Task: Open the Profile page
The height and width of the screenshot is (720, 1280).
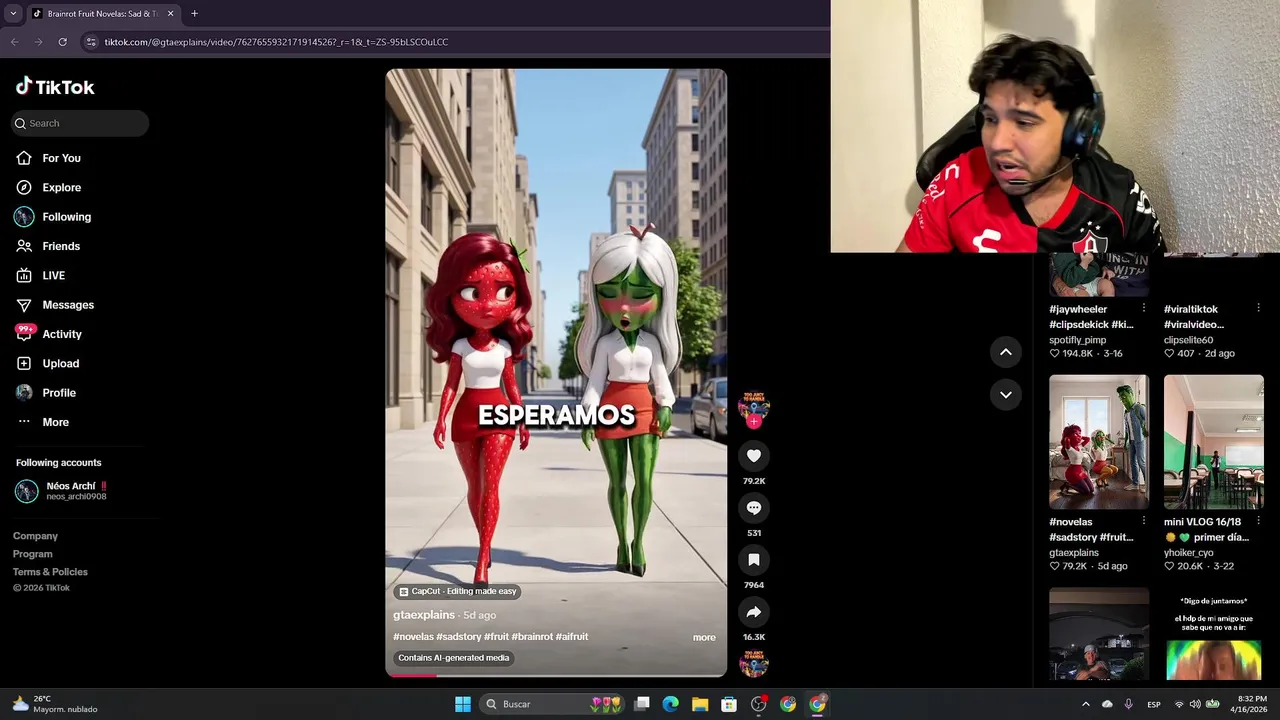Action: click(58, 393)
